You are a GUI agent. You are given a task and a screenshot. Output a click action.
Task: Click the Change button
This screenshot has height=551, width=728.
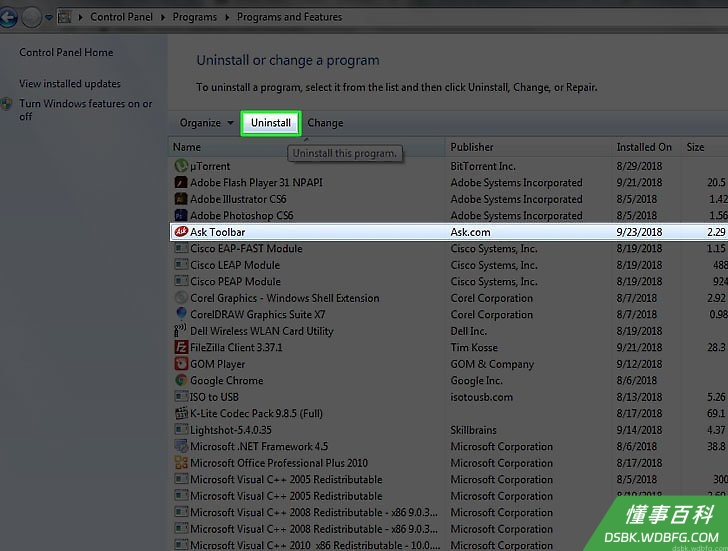coord(325,123)
